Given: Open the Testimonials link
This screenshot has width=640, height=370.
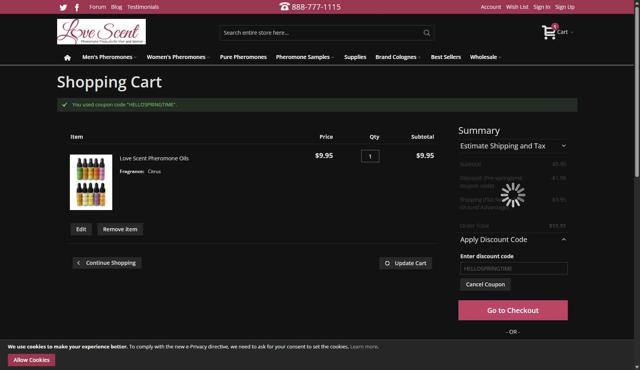Looking at the screenshot, I should 143,7.
